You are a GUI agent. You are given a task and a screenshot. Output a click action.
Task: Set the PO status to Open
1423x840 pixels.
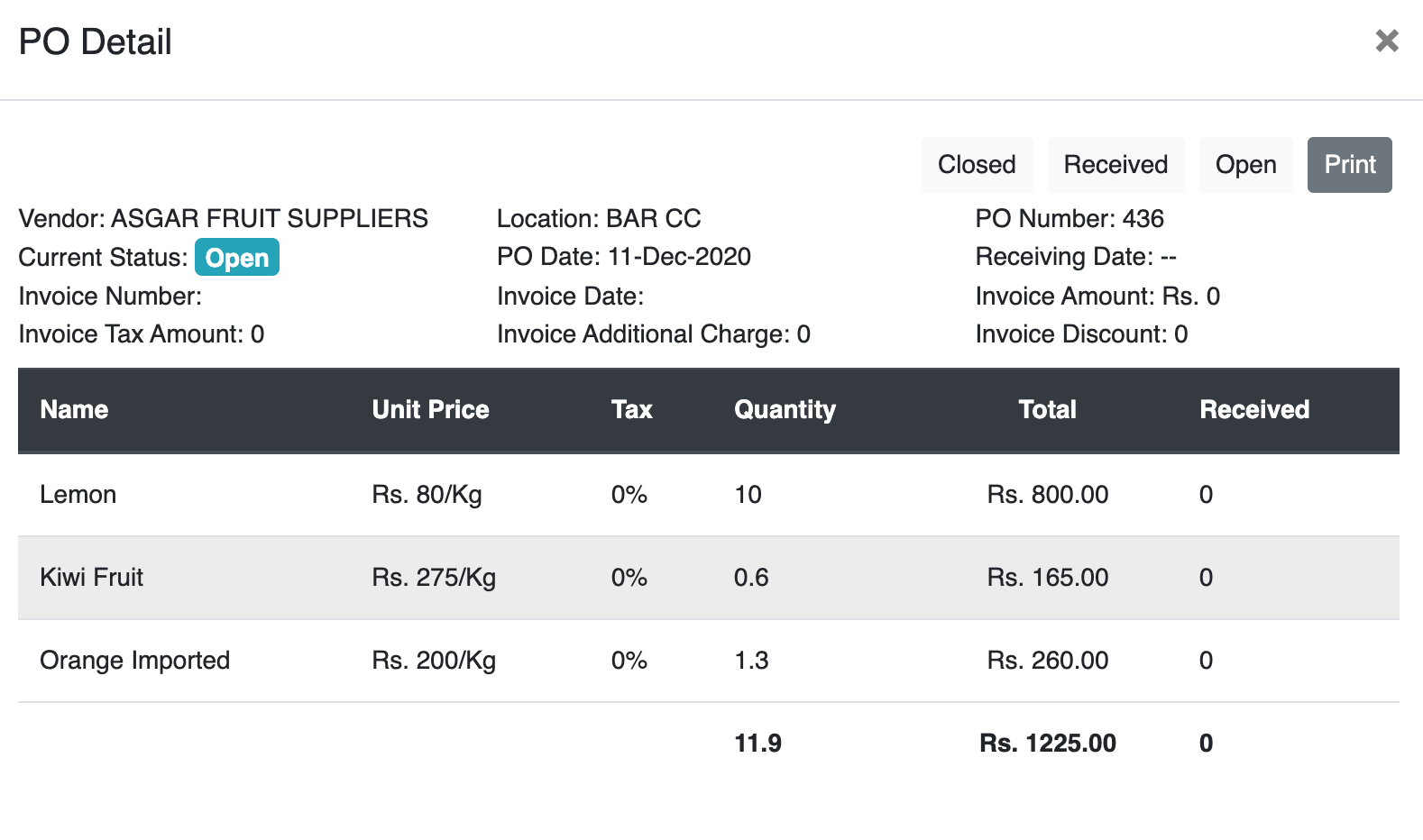point(1246,165)
